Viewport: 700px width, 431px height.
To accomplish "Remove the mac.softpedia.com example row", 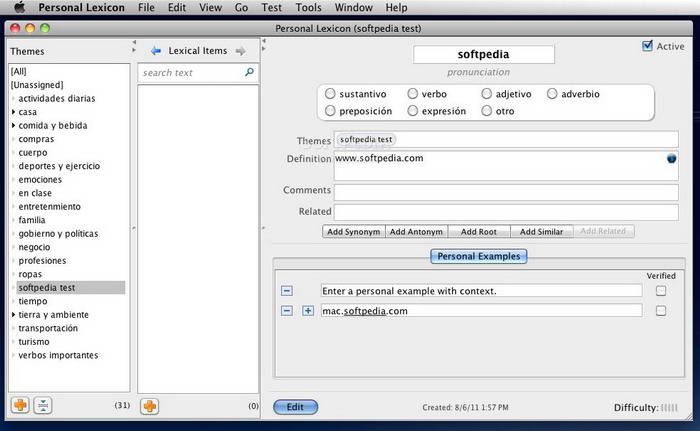I will 287,310.
